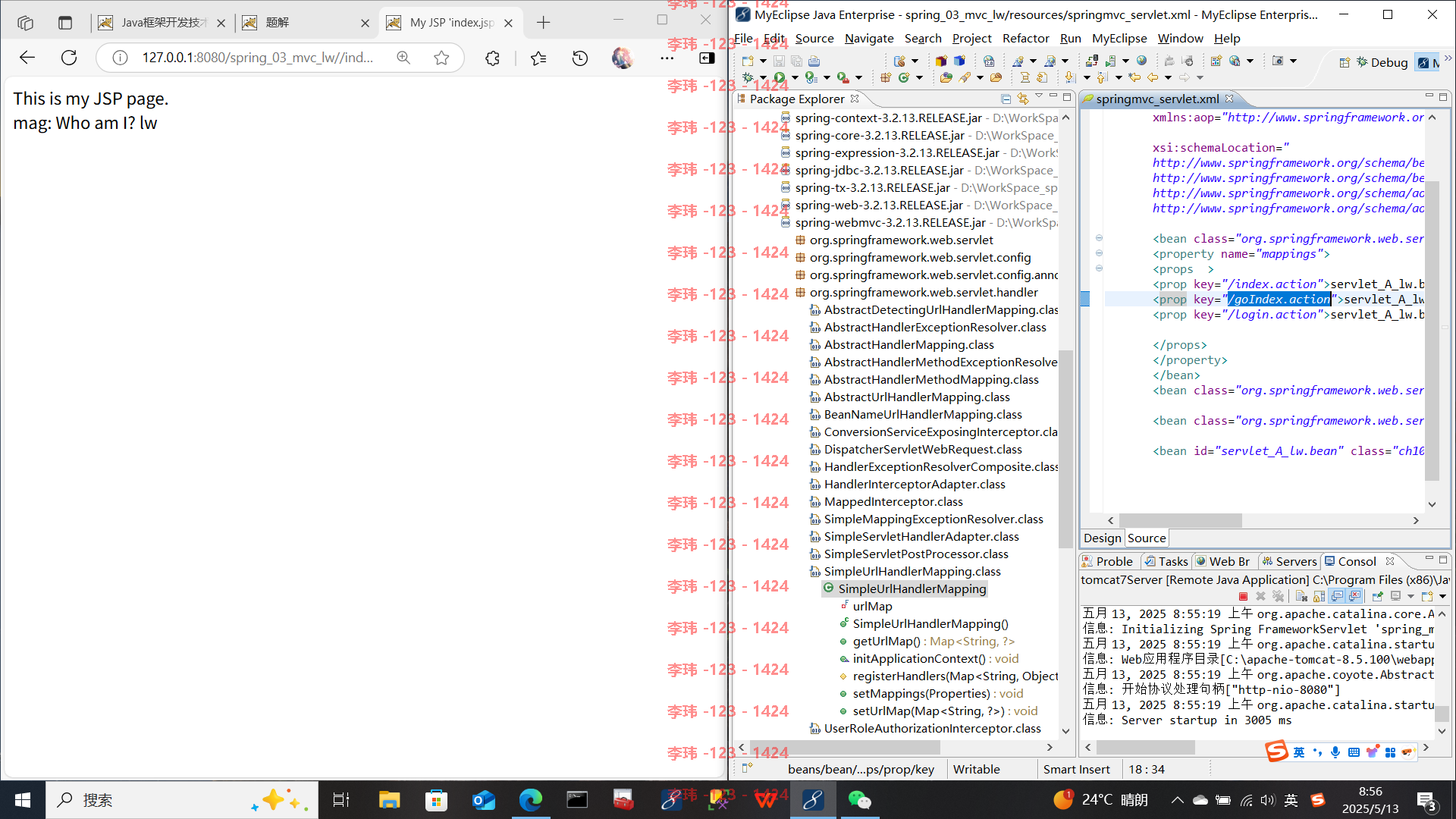
Task: Open the Navigate menu
Action: click(869, 38)
